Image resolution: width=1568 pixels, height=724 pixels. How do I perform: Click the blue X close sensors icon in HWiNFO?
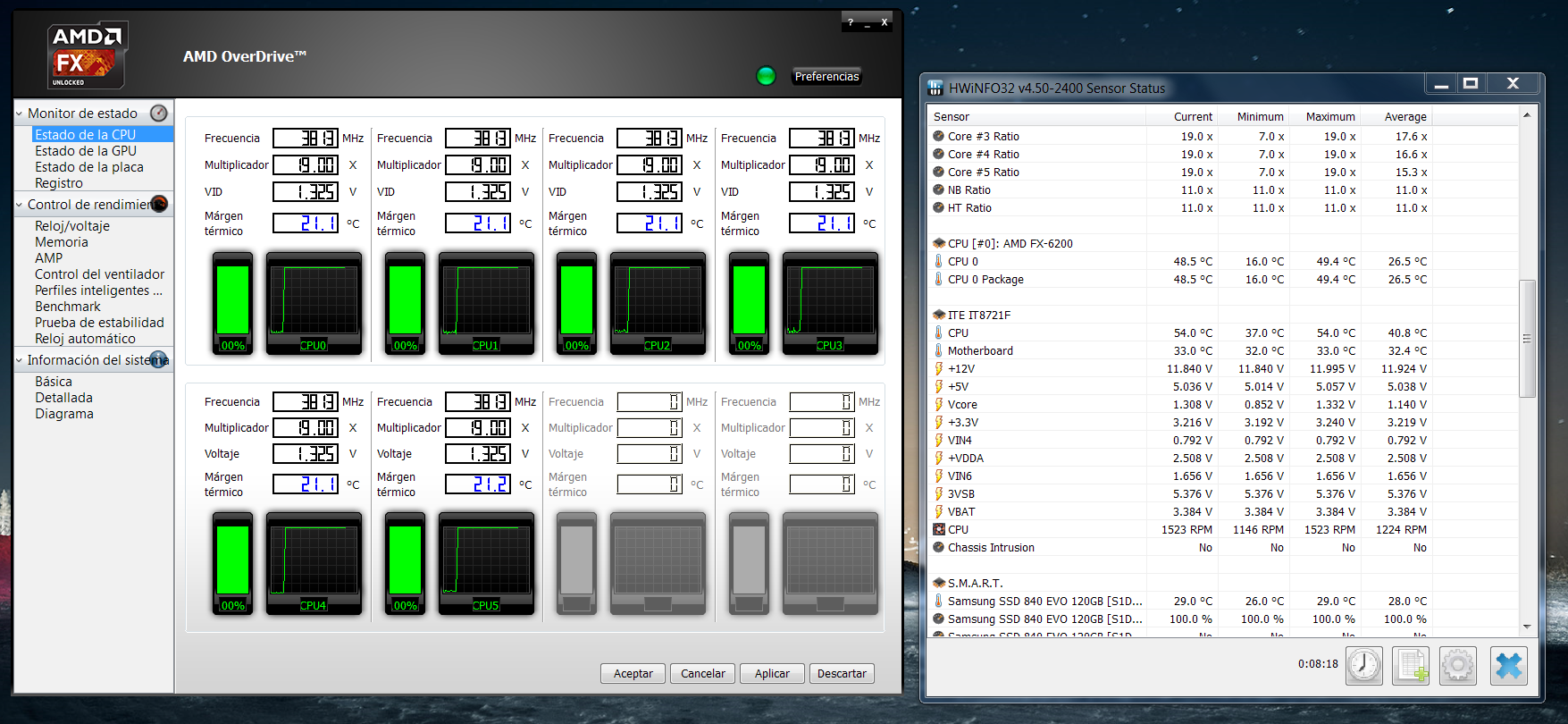tap(1508, 665)
